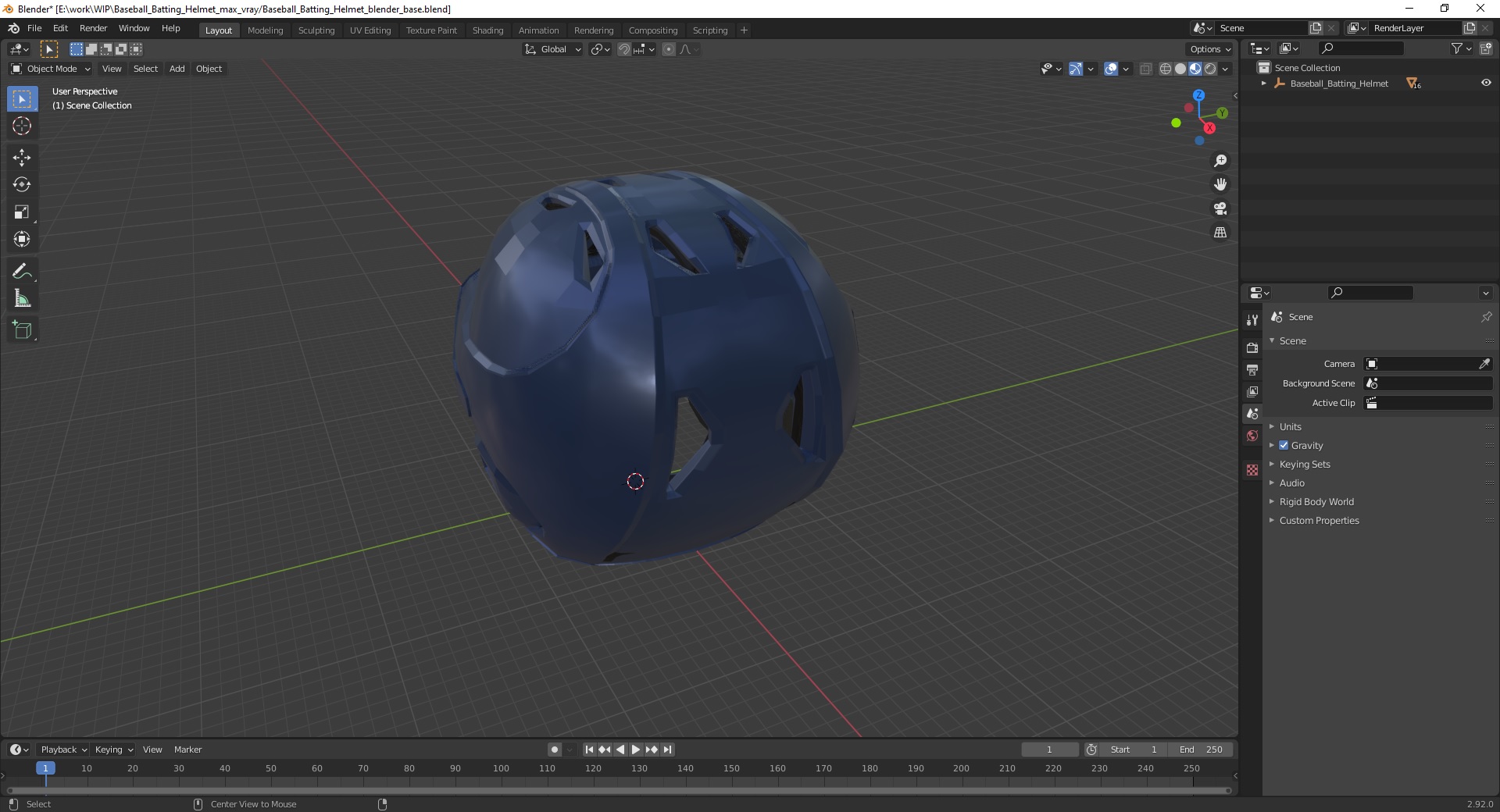This screenshot has width=1500, height=812.
Task: Play the animation forward
Action: (x=636, y=750)
